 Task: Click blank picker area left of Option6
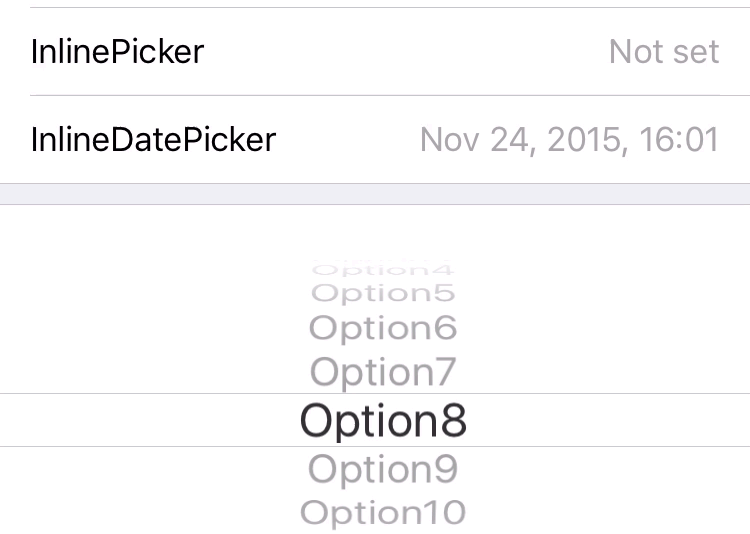(150, 328)
